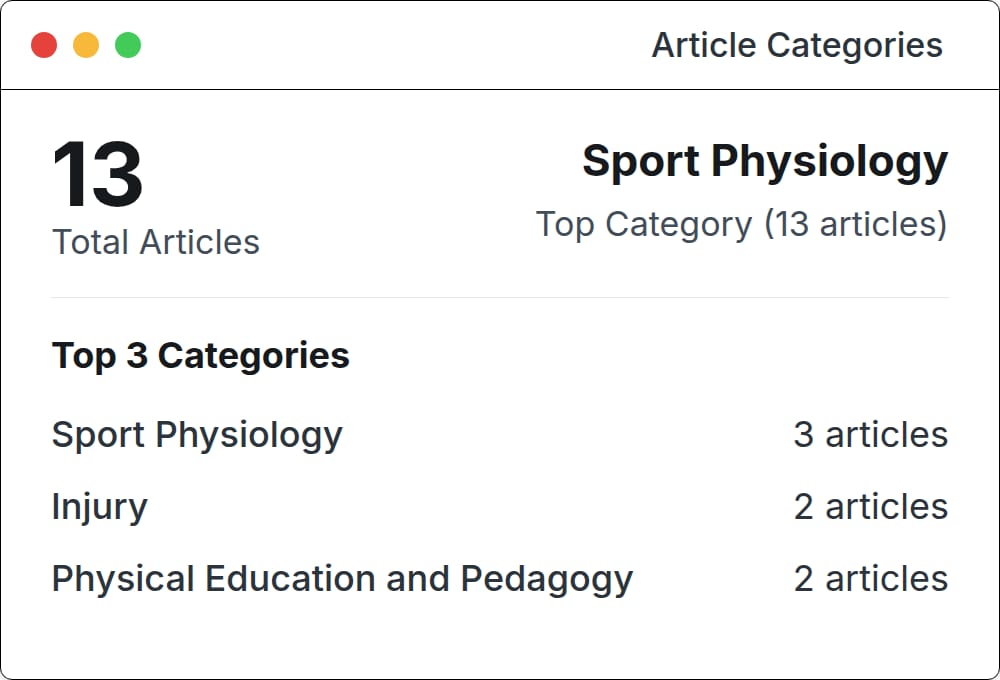Click the Top 3 Categories heading
The height and width of the screenshot is (680, 1000).
(200, 356)
